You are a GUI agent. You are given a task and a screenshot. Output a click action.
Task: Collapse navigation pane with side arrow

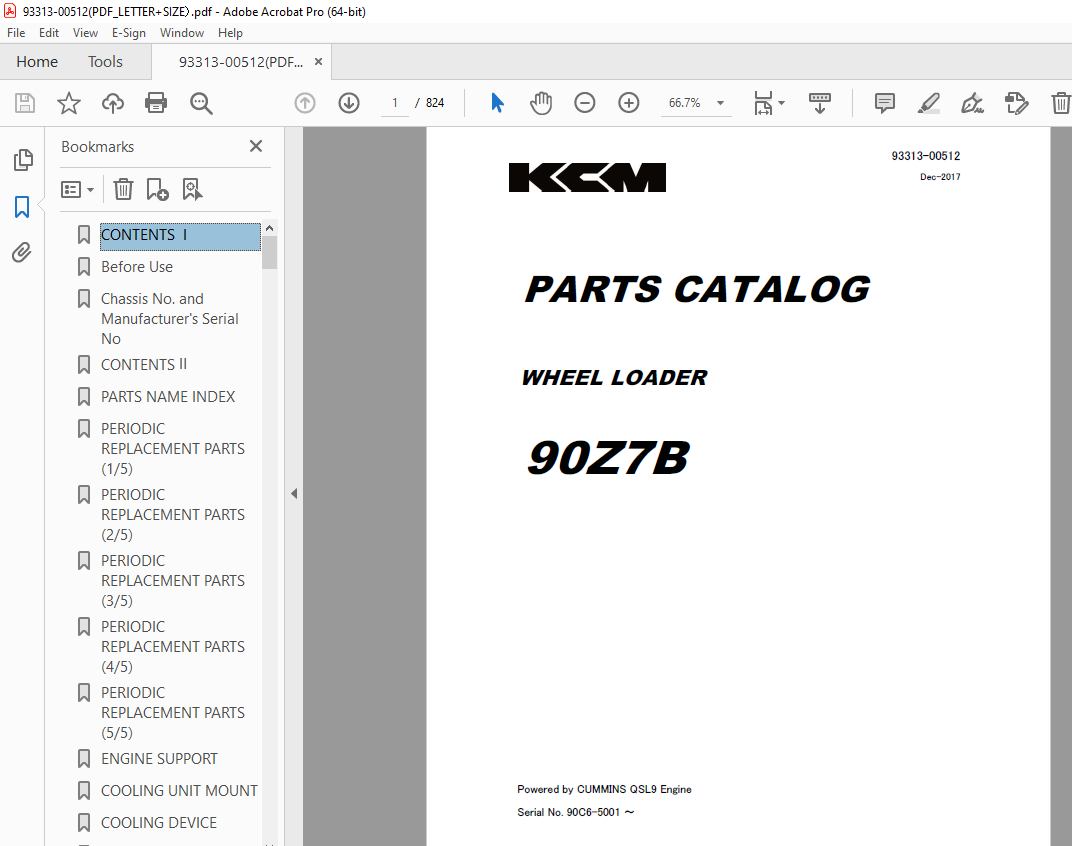click(294, 493)
